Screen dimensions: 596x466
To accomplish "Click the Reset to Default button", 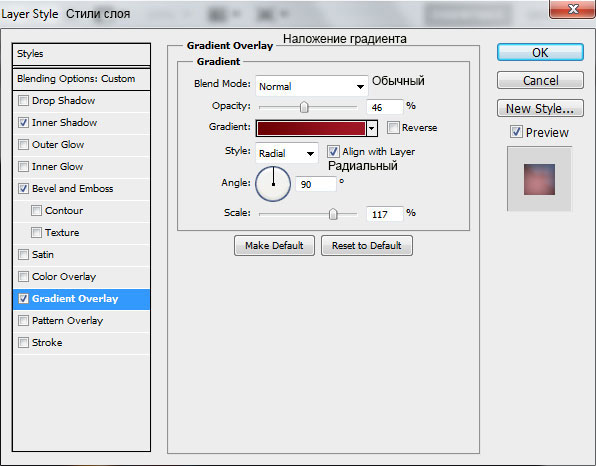I will click(366, 246).
